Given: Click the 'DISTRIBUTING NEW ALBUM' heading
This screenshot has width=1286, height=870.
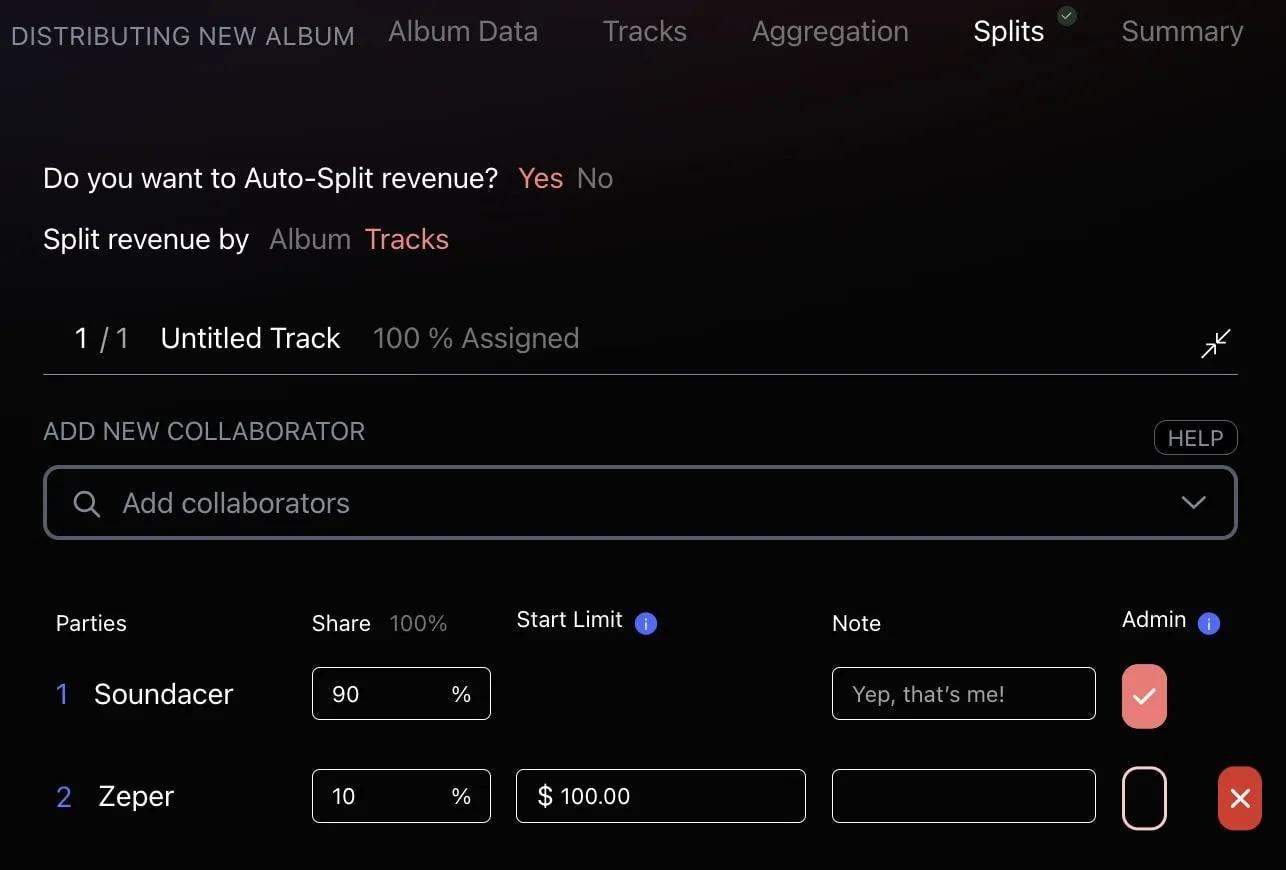Looking at the screenshot, I should pos(183,37).
